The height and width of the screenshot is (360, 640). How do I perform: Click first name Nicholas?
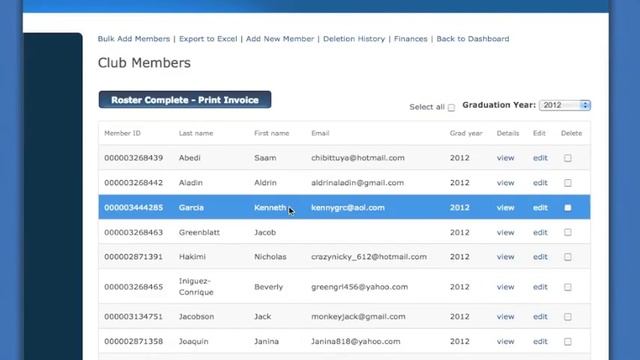point(270,257)
